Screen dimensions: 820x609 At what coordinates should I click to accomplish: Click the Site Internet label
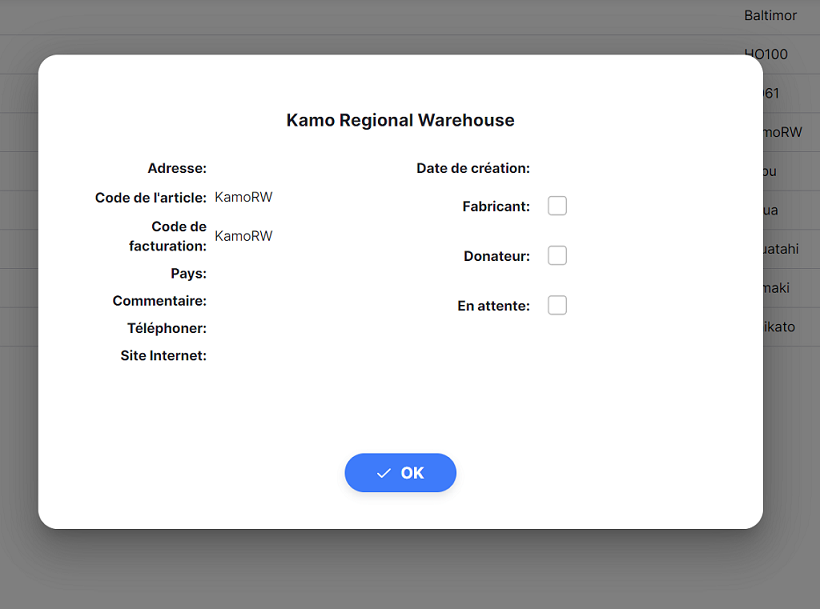(x=163, y=355)
